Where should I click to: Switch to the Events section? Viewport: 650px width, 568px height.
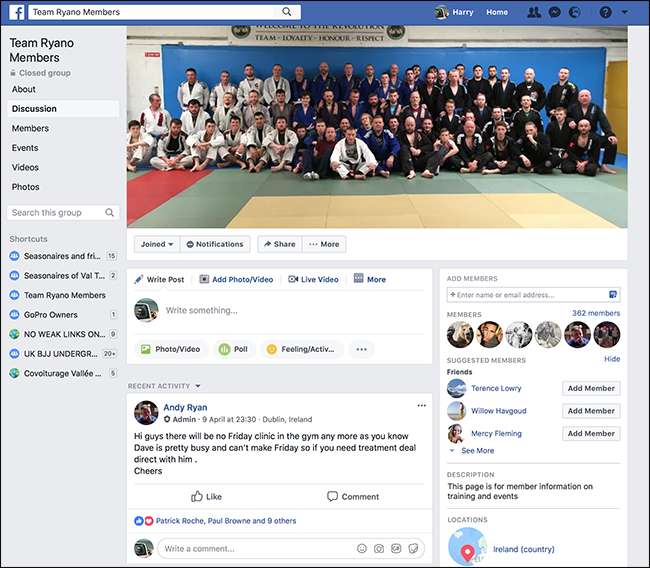[x=25, y=148]
